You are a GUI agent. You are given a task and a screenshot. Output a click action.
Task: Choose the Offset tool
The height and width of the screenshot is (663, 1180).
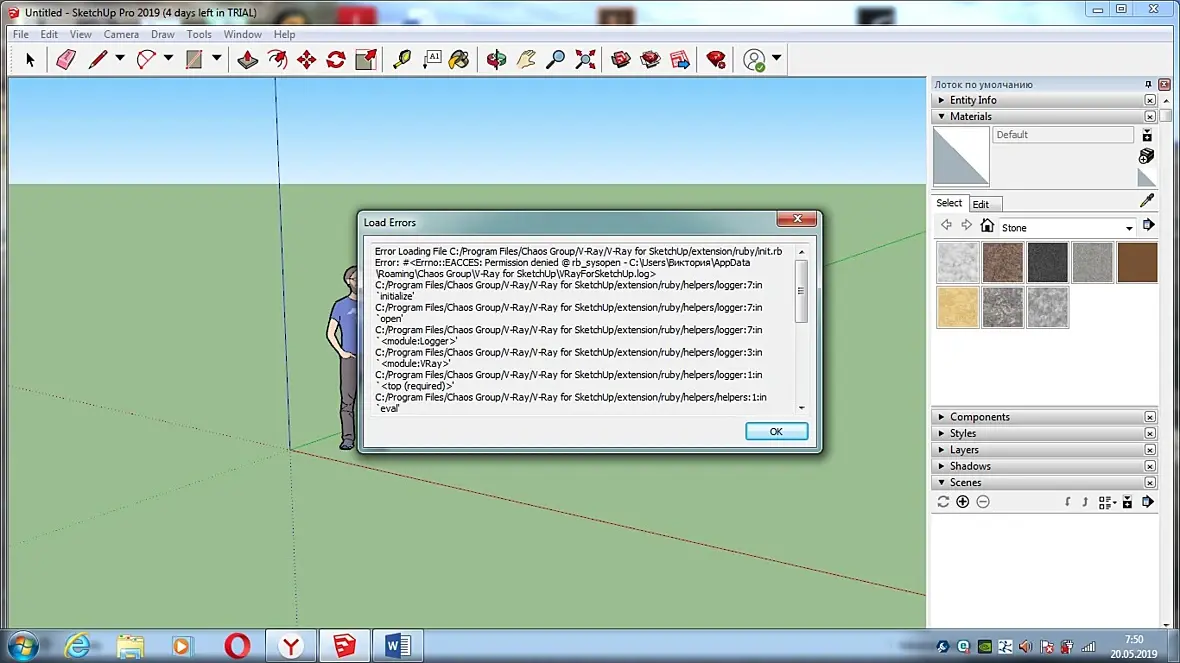[277, 59]
